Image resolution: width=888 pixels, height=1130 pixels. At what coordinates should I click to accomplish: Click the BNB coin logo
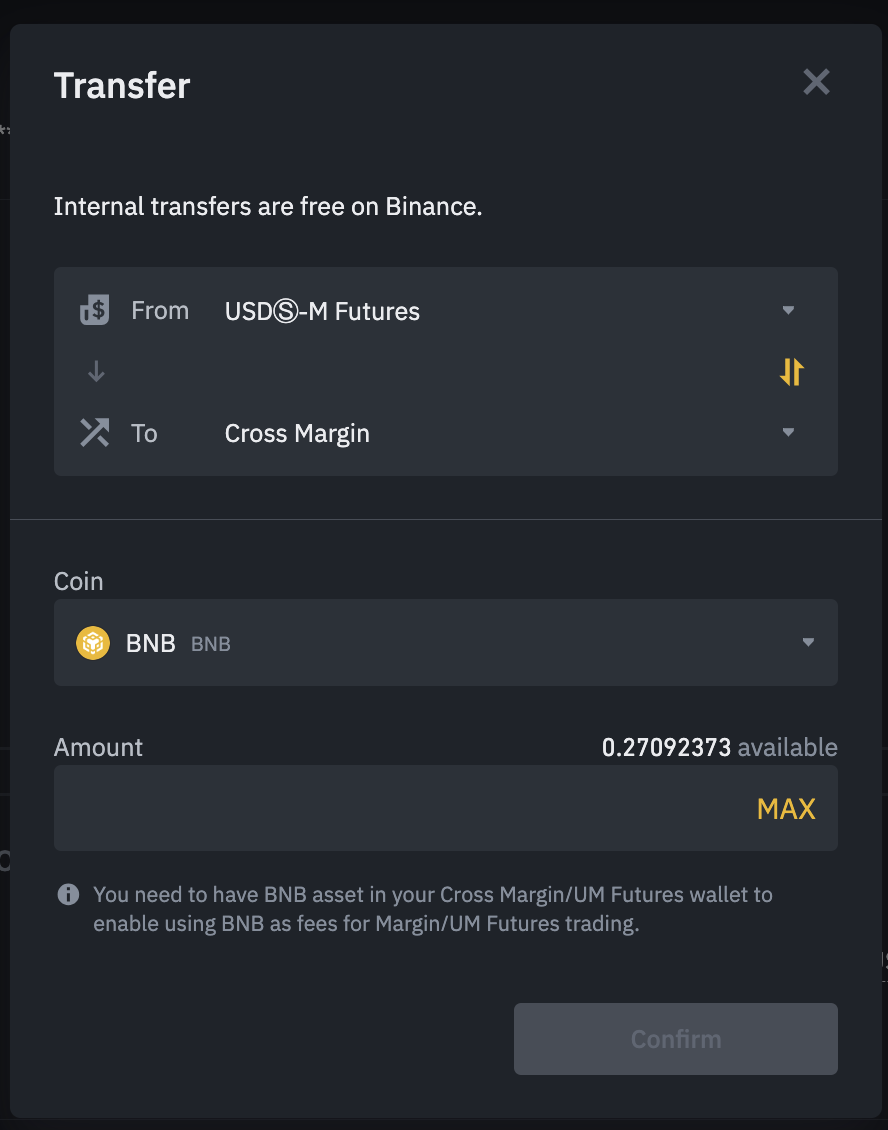pos(93,643)
